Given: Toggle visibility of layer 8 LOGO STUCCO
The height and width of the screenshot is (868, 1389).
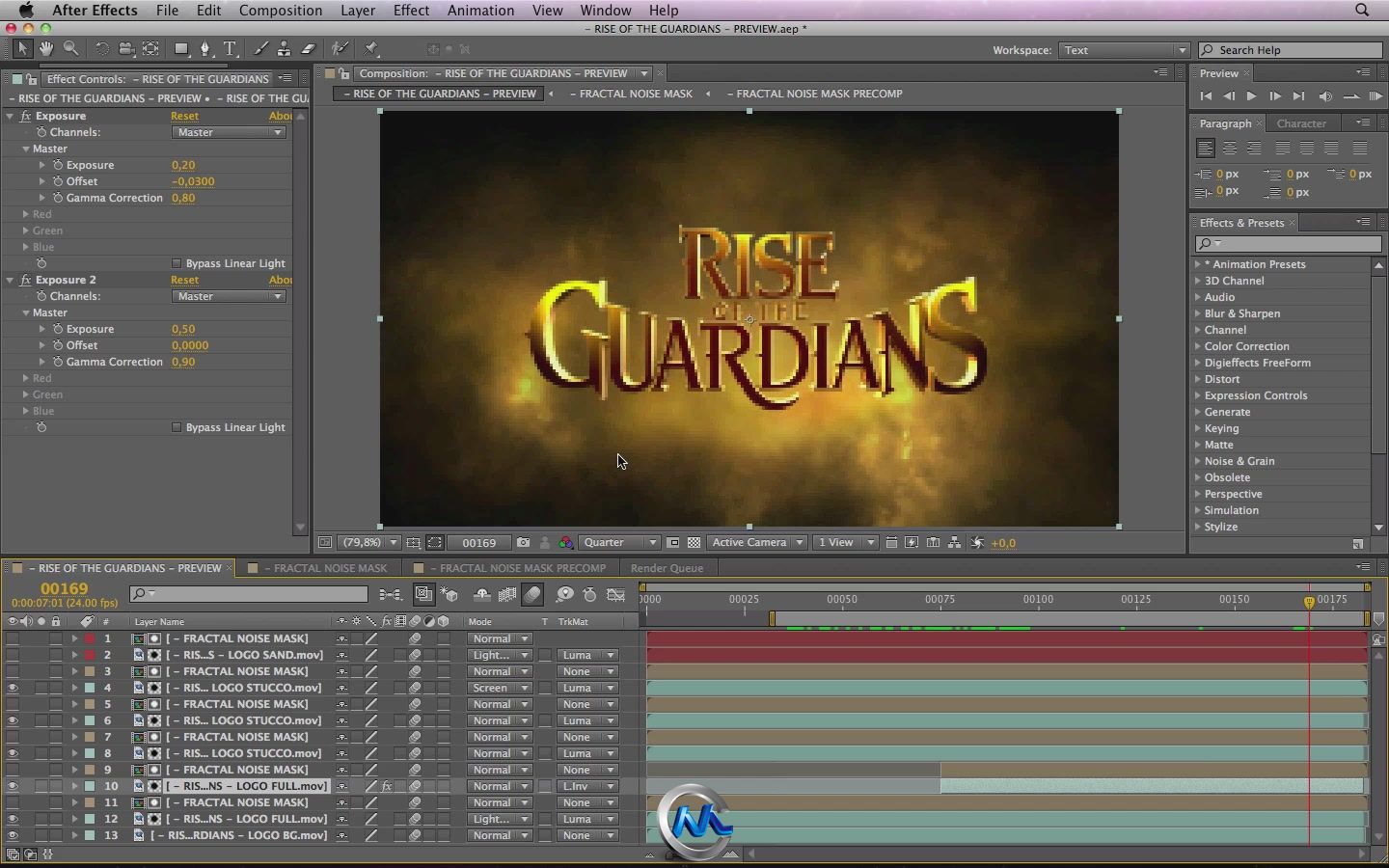Looking at the screenshot, I should point(13,753).
